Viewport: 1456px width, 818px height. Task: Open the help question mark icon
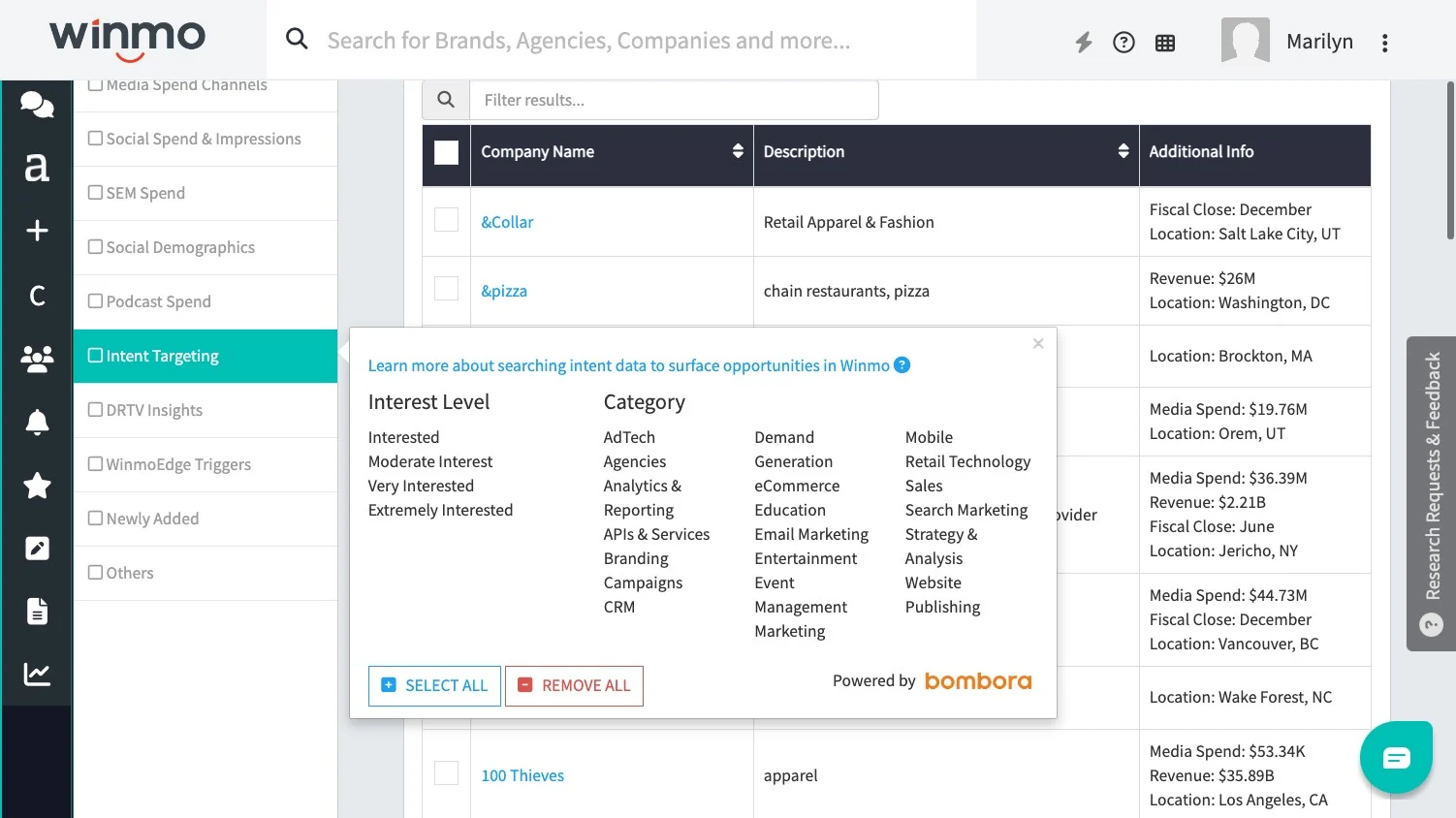[x=1124, y=42]
